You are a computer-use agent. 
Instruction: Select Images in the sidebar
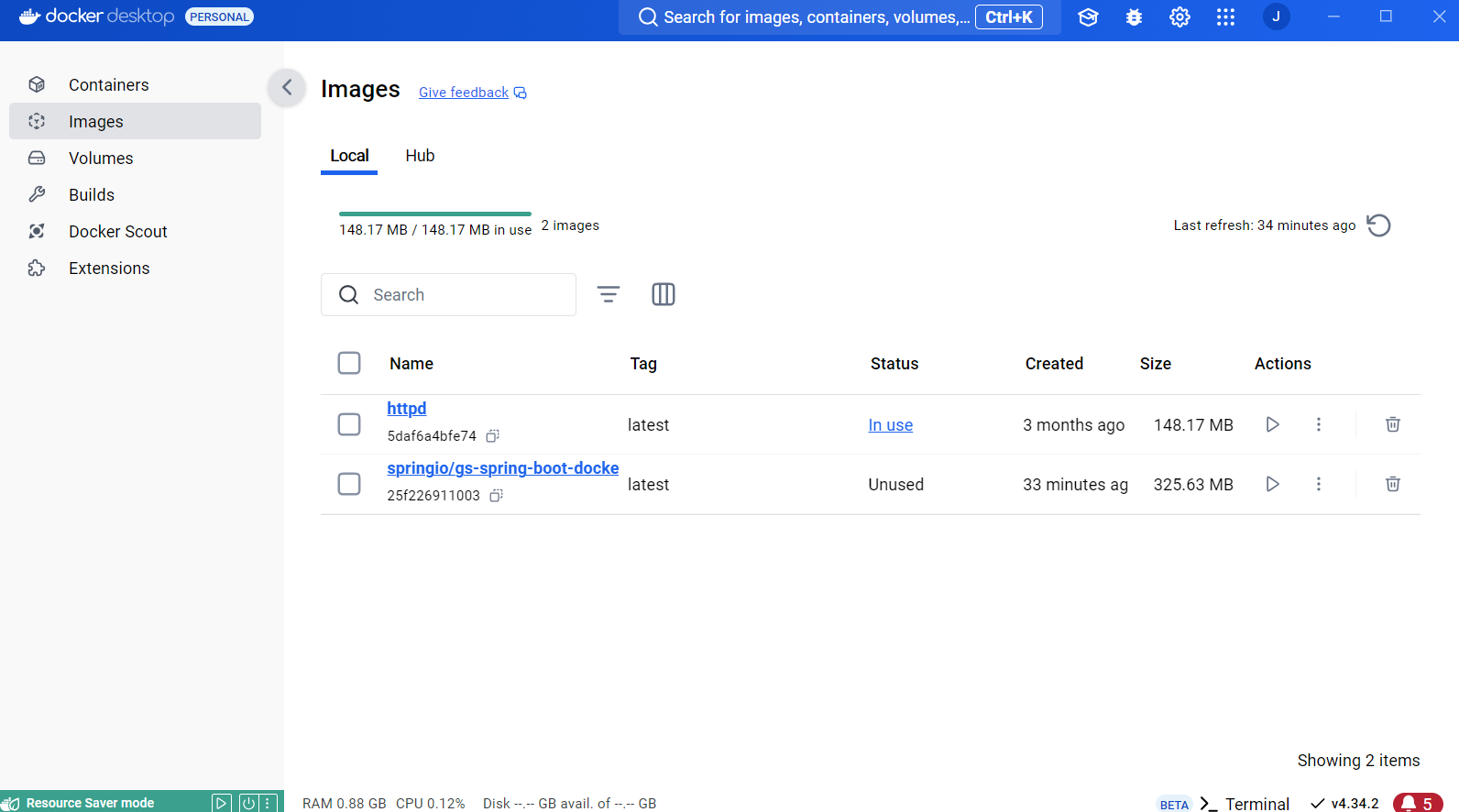[x=135, y=121]
